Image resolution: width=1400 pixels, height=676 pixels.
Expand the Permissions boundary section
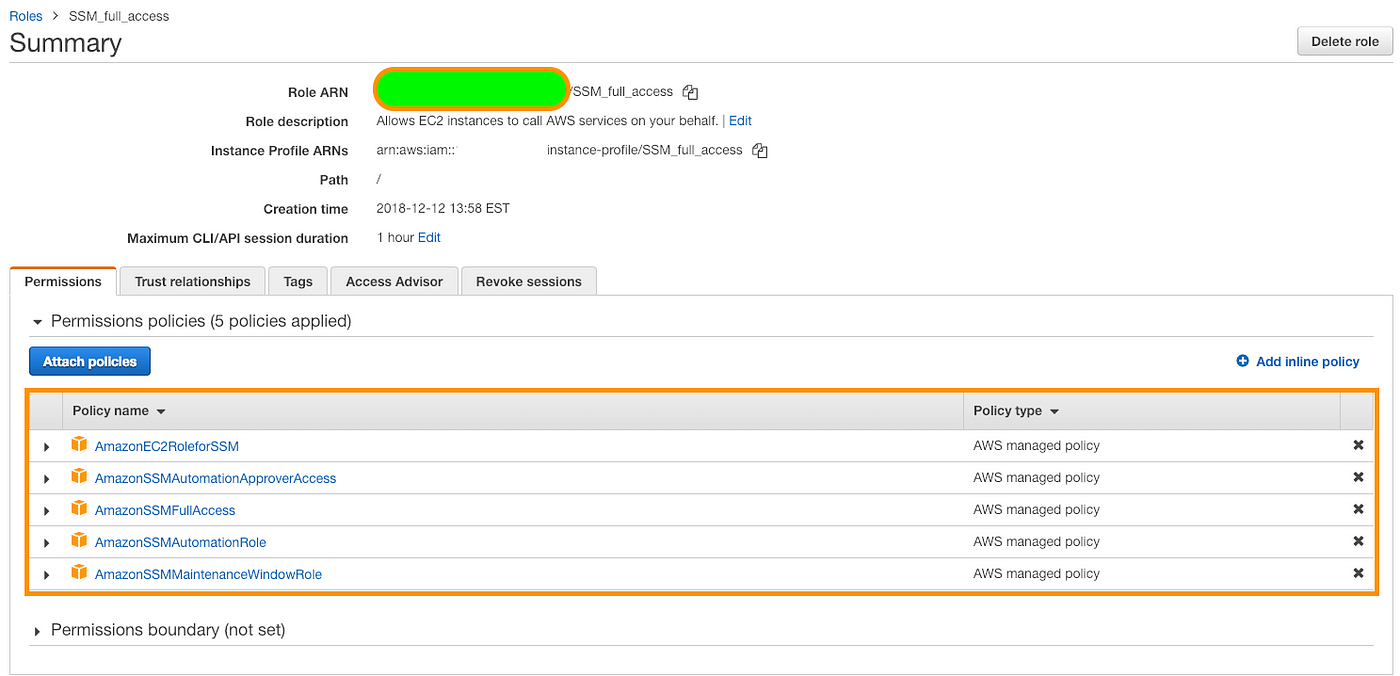point(38,631)
